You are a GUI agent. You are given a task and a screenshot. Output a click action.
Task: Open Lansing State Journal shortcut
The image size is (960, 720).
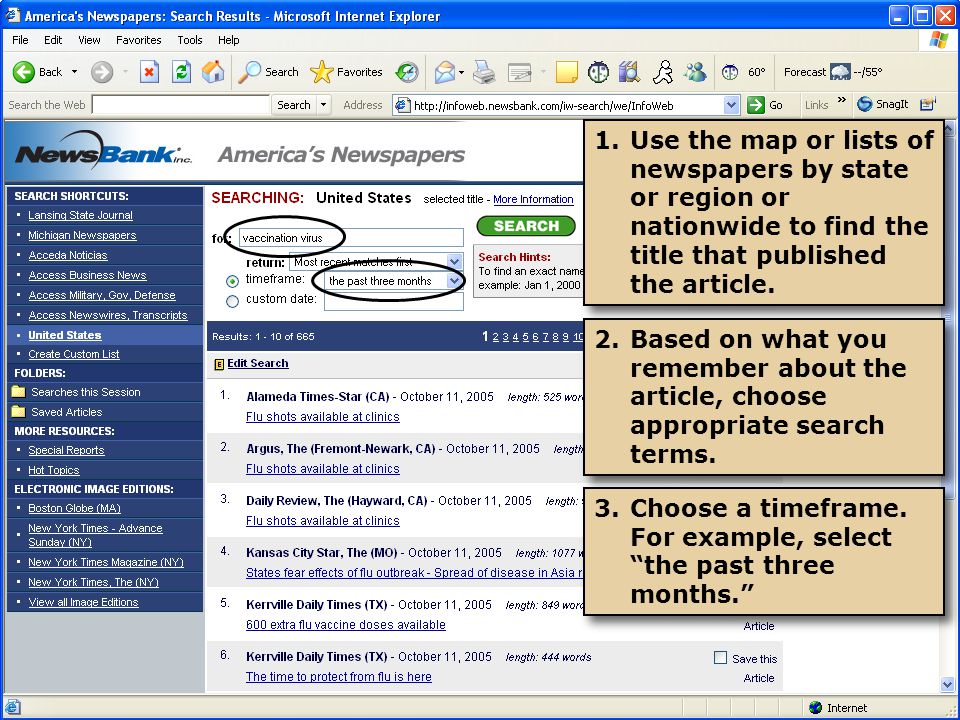pos(80,215)
